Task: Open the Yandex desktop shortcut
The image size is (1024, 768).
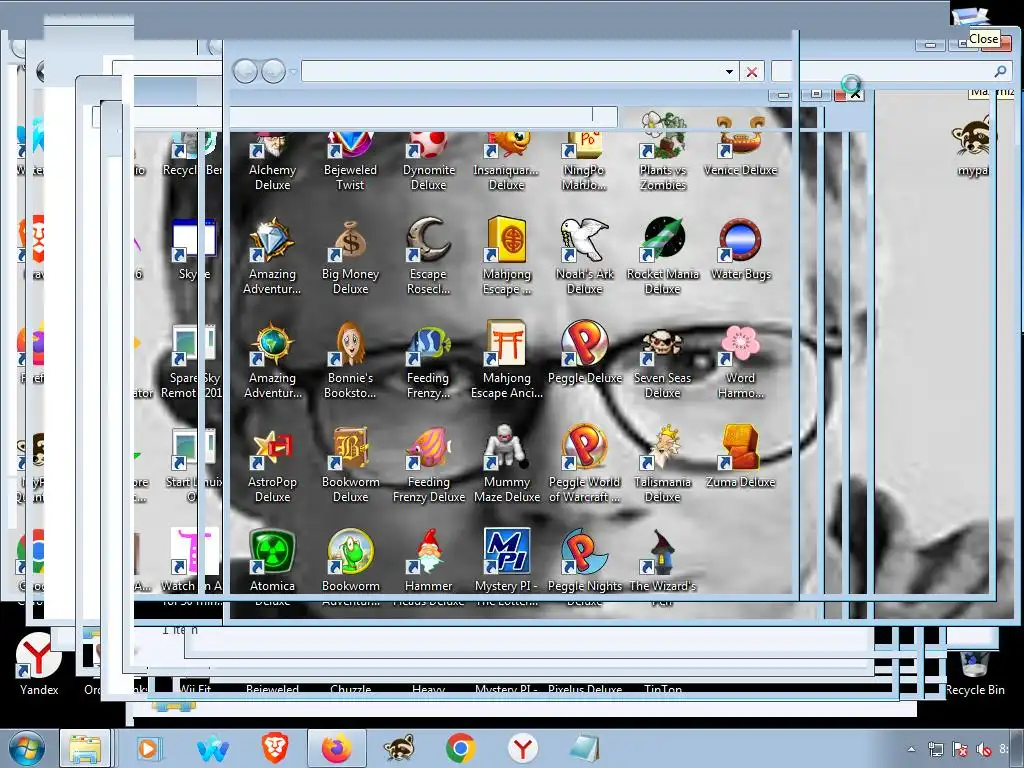Action: click(x=39, y=665)
